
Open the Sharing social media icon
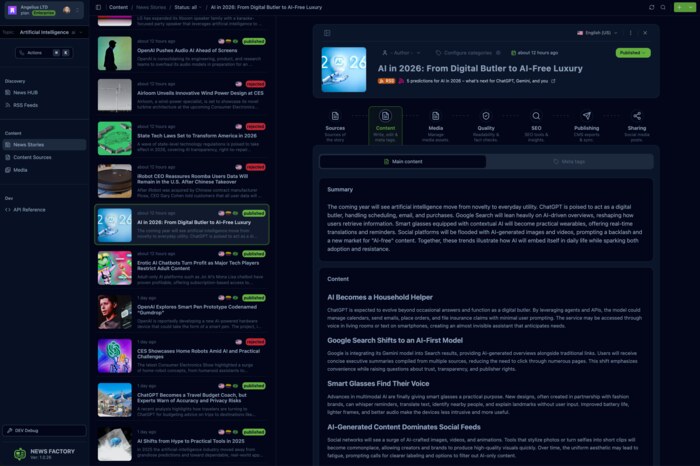pos(637,116)
